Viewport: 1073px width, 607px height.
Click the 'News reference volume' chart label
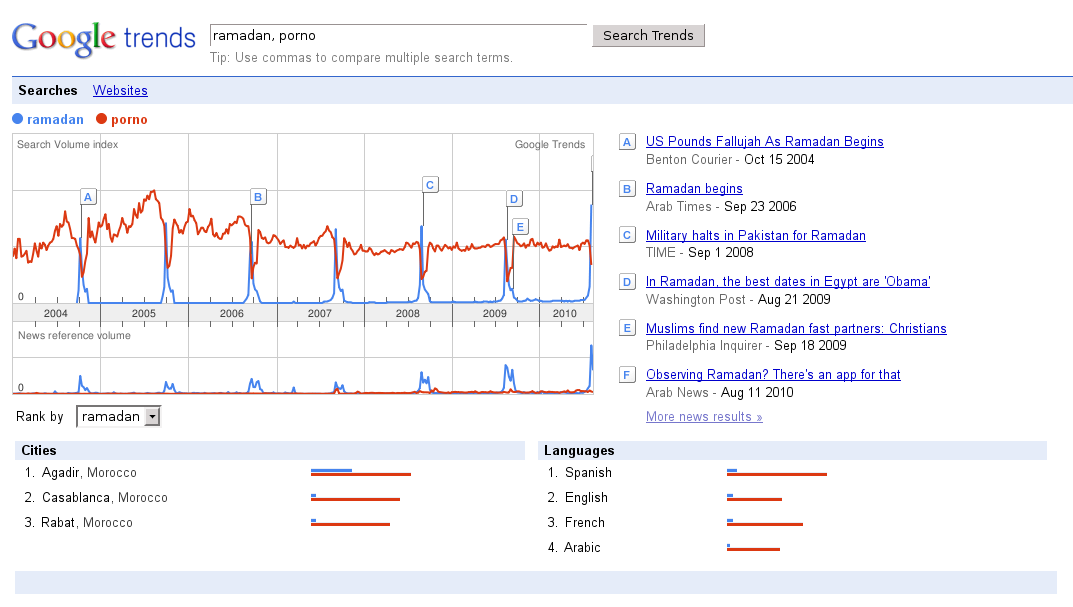tap(74, 335)
